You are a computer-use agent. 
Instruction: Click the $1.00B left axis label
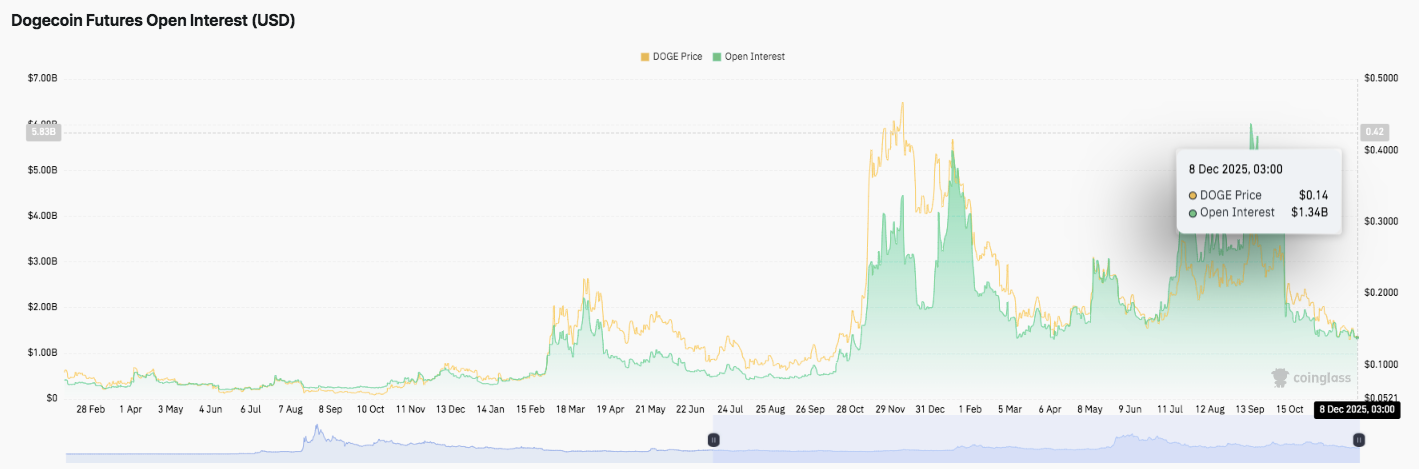[42, 353]
